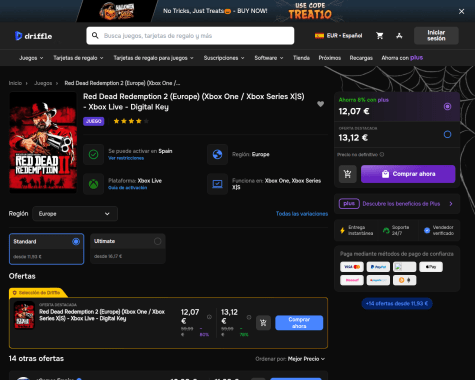Open Todas las variaciones link
Viewport: 475px width, 380px height.
[302, 214]
